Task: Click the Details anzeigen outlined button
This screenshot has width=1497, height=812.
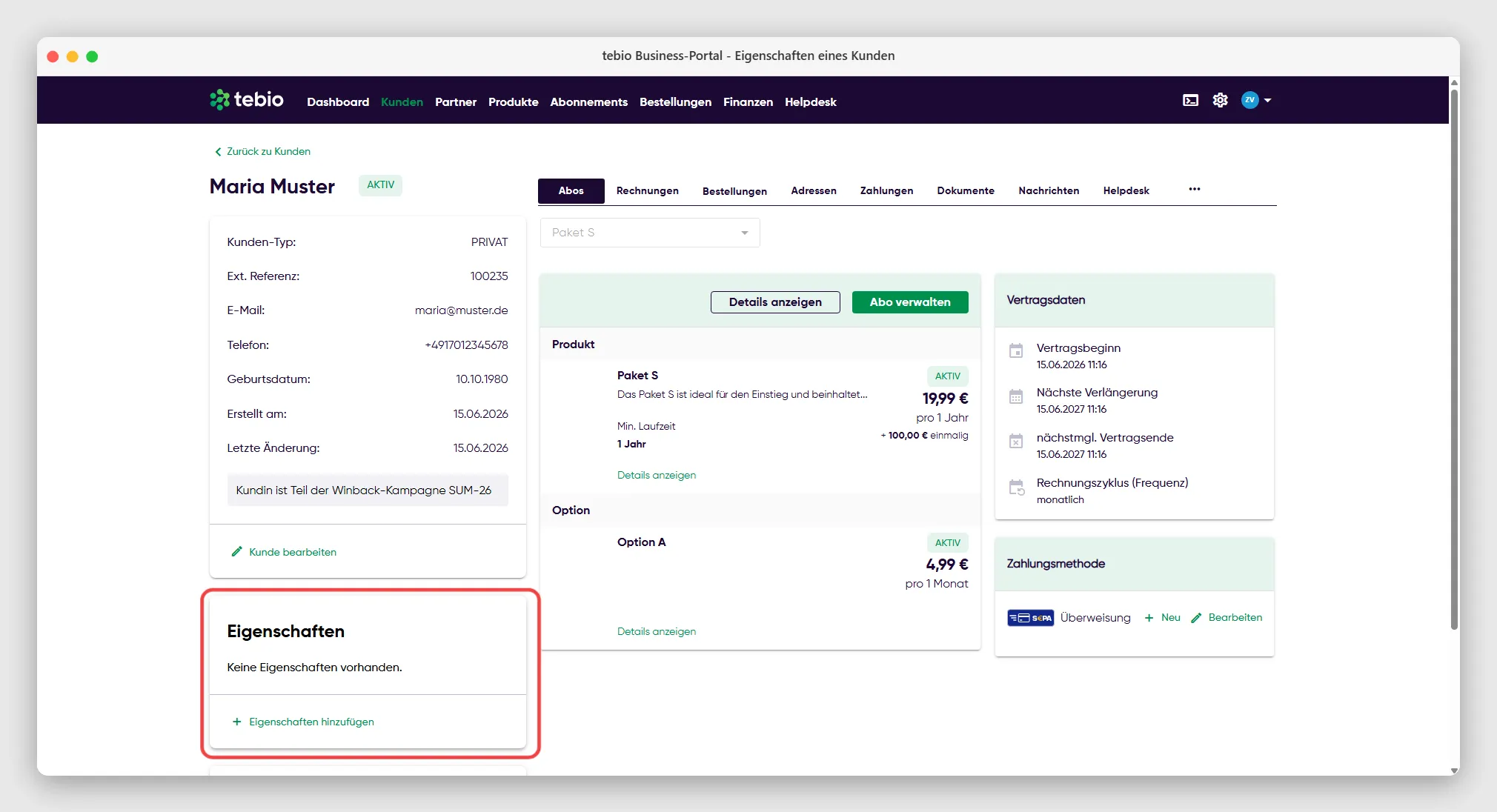Action: point(775,302)
